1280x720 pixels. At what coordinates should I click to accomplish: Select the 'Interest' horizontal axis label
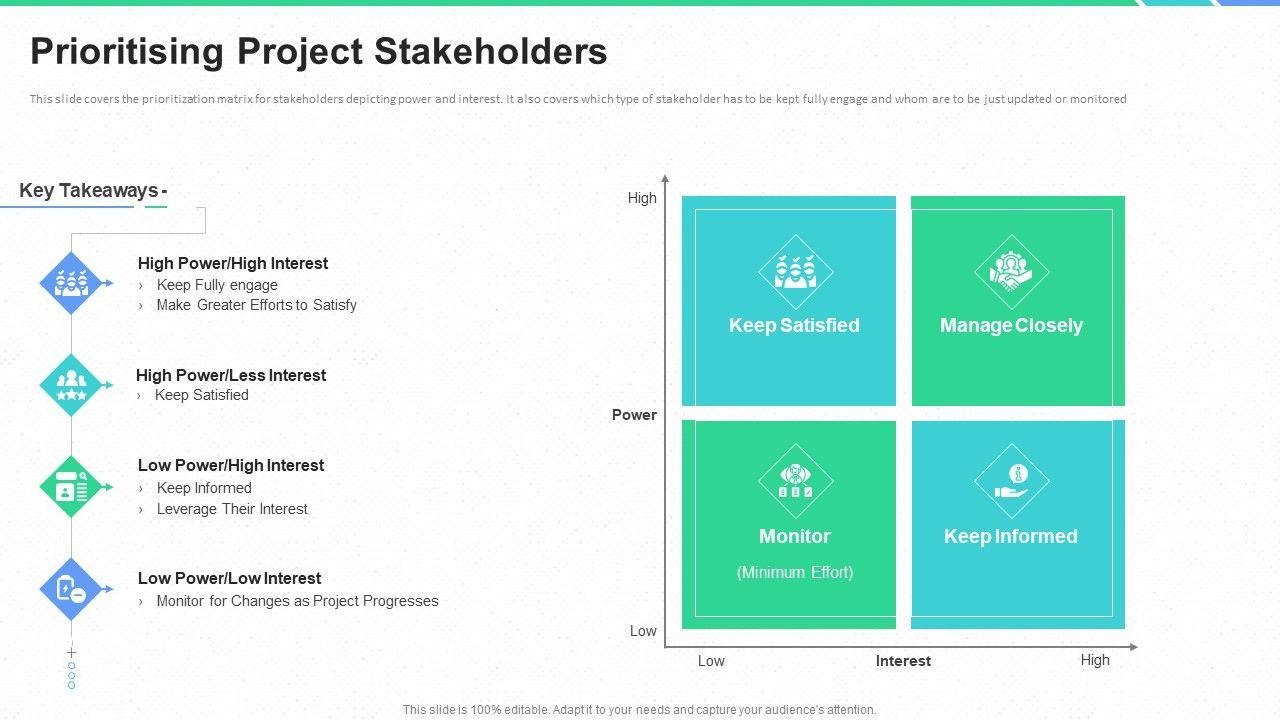pyautogui.click(x=903, y=661)
